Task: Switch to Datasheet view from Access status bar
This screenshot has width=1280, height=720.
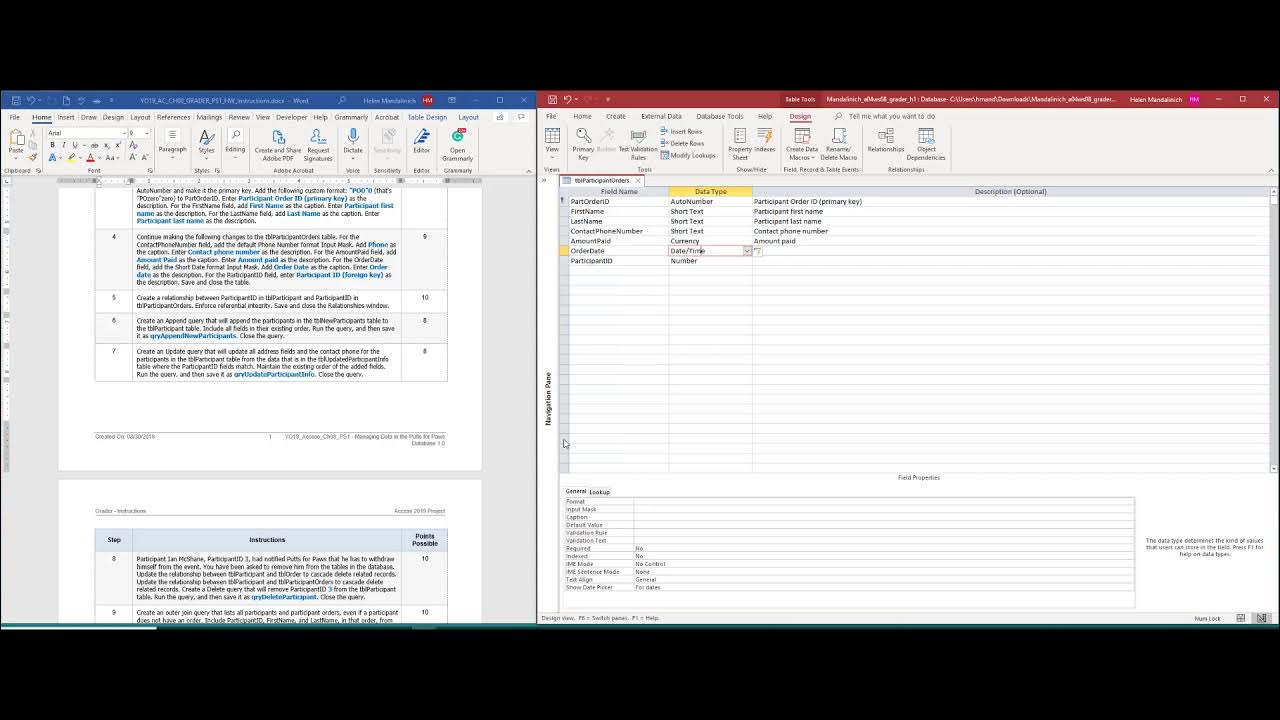Action: click(x=1241, y=618)
